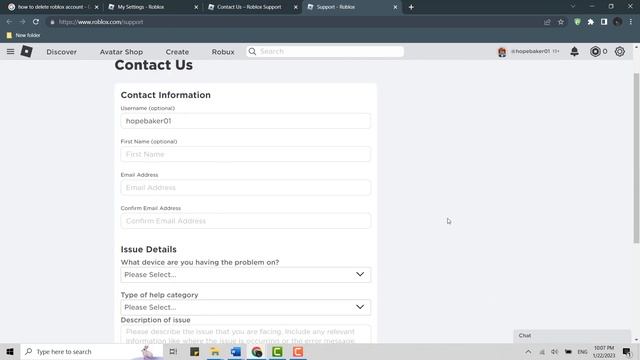Show hidden system tray icons
640x360 pixels.
tap(528, 351)
